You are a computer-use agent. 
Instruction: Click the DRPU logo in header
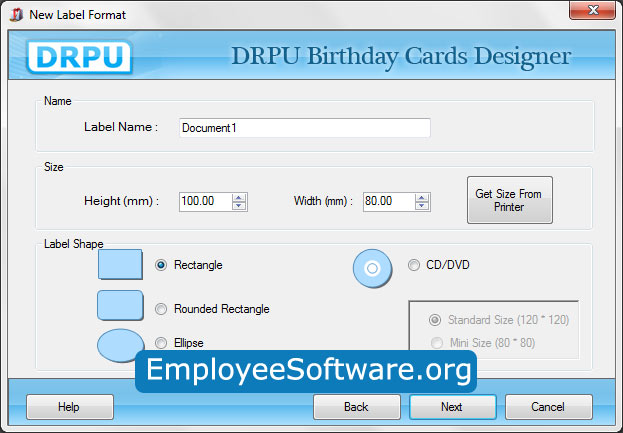[80, 55]
